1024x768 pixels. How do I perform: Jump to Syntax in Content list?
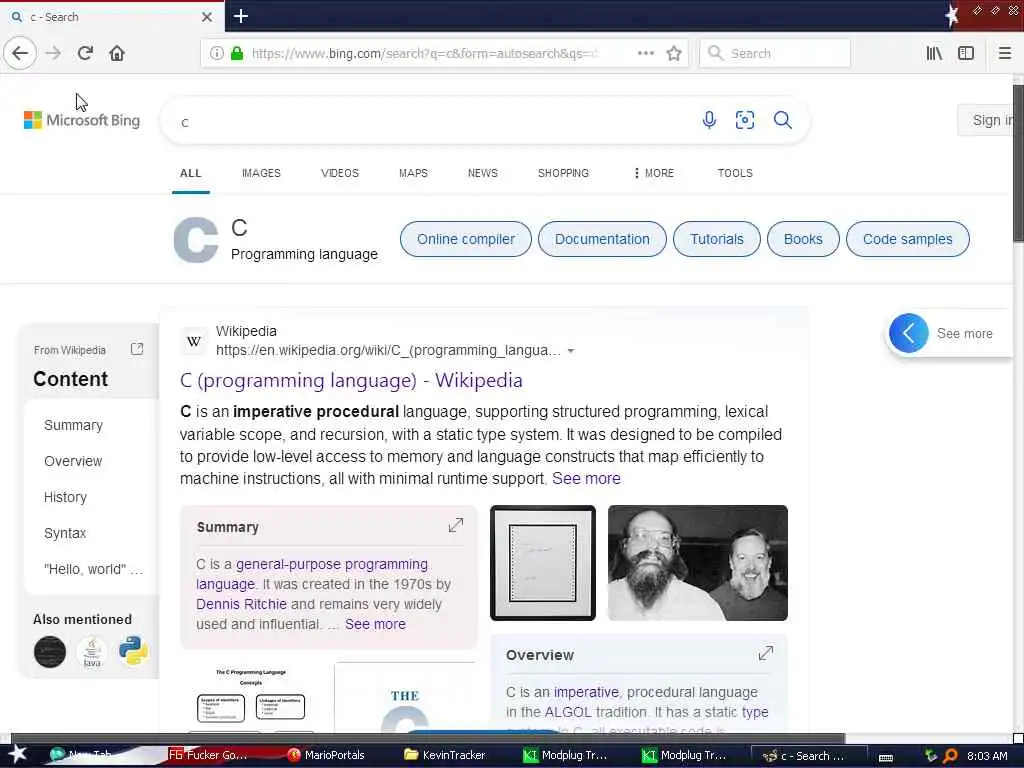click(x=65, y=533)
